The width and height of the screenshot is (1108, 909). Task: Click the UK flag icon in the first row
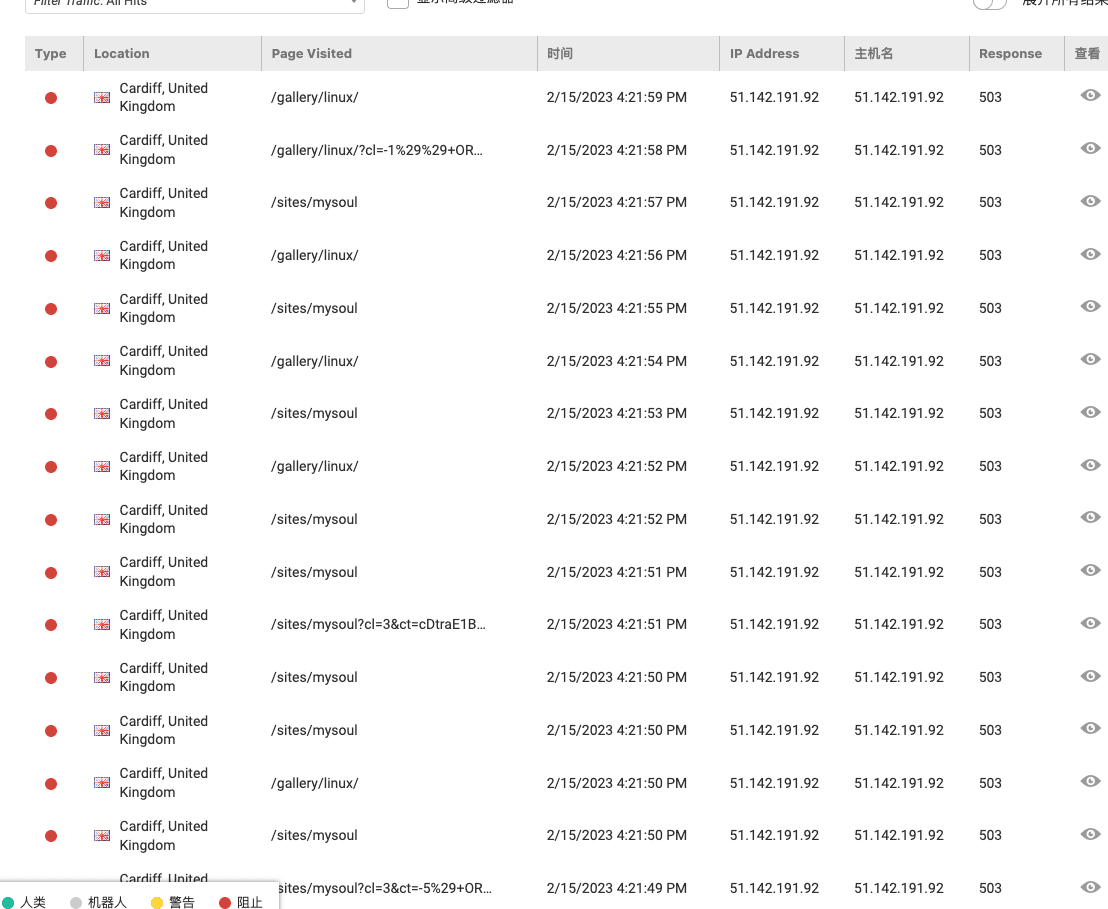pyautogui.click(x=102, y=97)
